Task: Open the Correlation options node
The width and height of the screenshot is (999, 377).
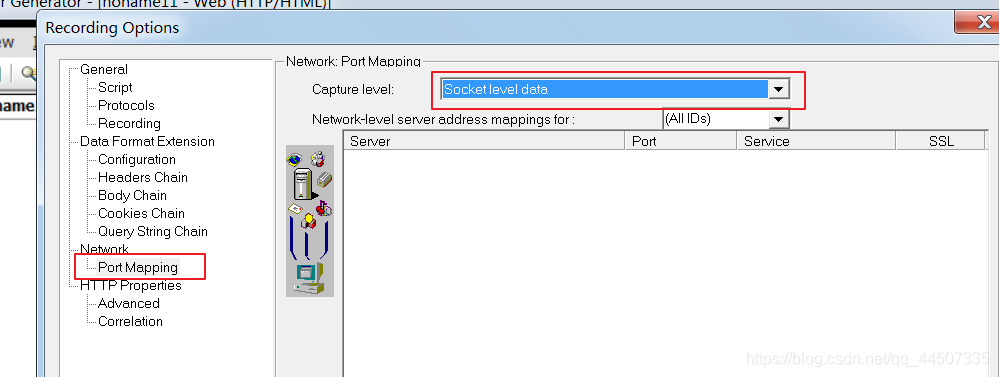Action: (131, 321)
